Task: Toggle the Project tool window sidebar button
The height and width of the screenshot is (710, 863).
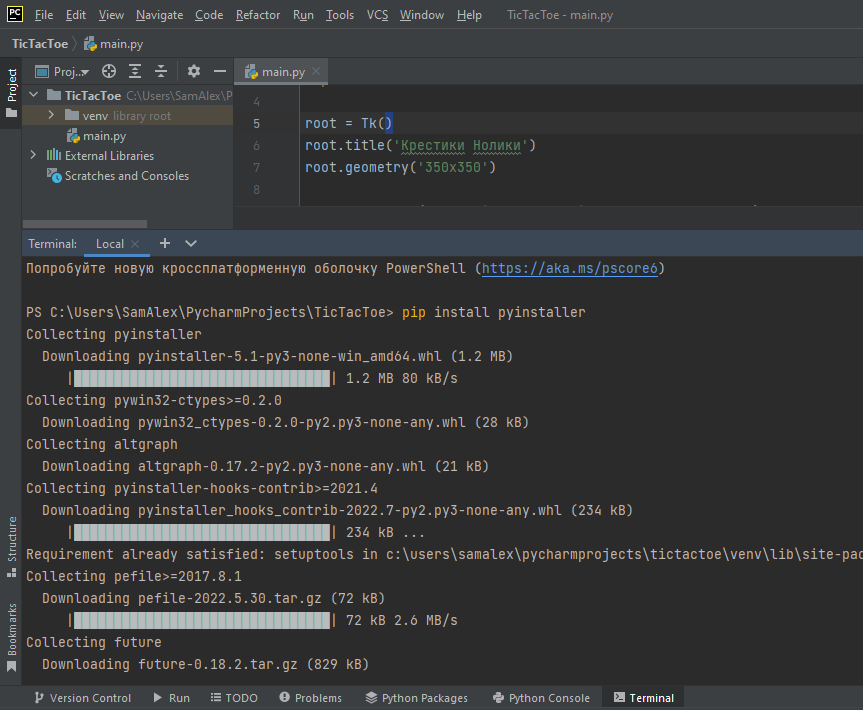Action: click(x=11, y=92)
